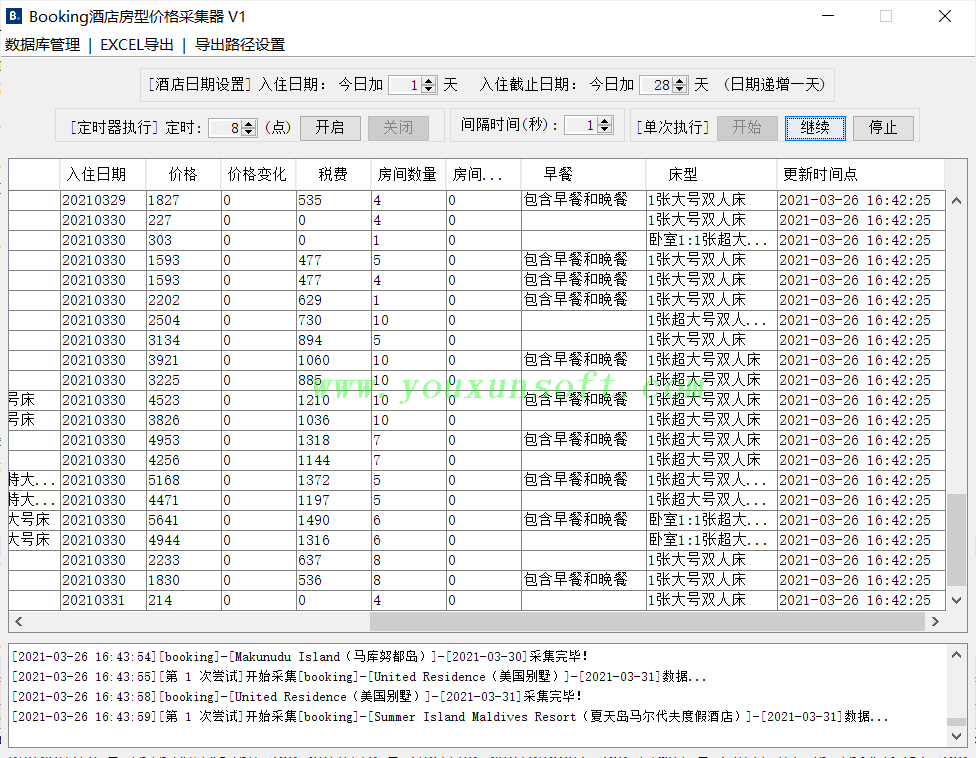Increase the 定时 hour spinner
Screen dimensions: 976x758
[x=248, y=124]
